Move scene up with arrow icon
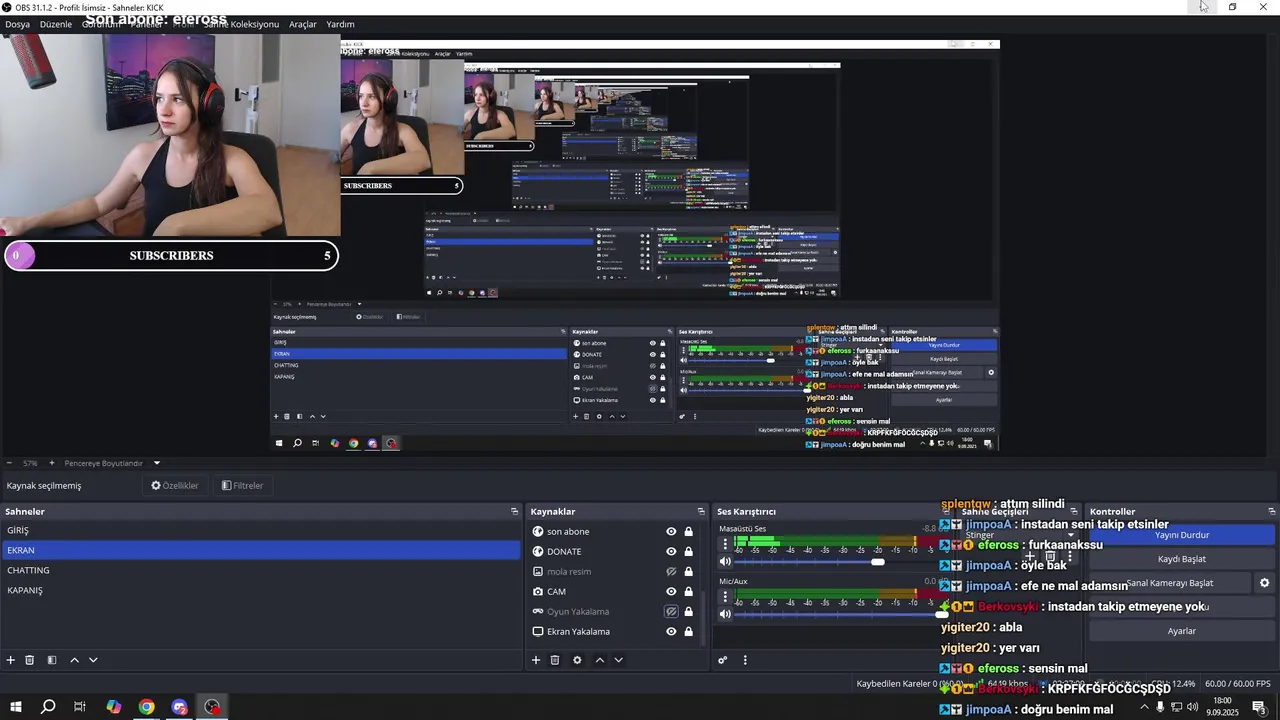Viewport: 1280px width, 720px height. (x=74, y=660)
